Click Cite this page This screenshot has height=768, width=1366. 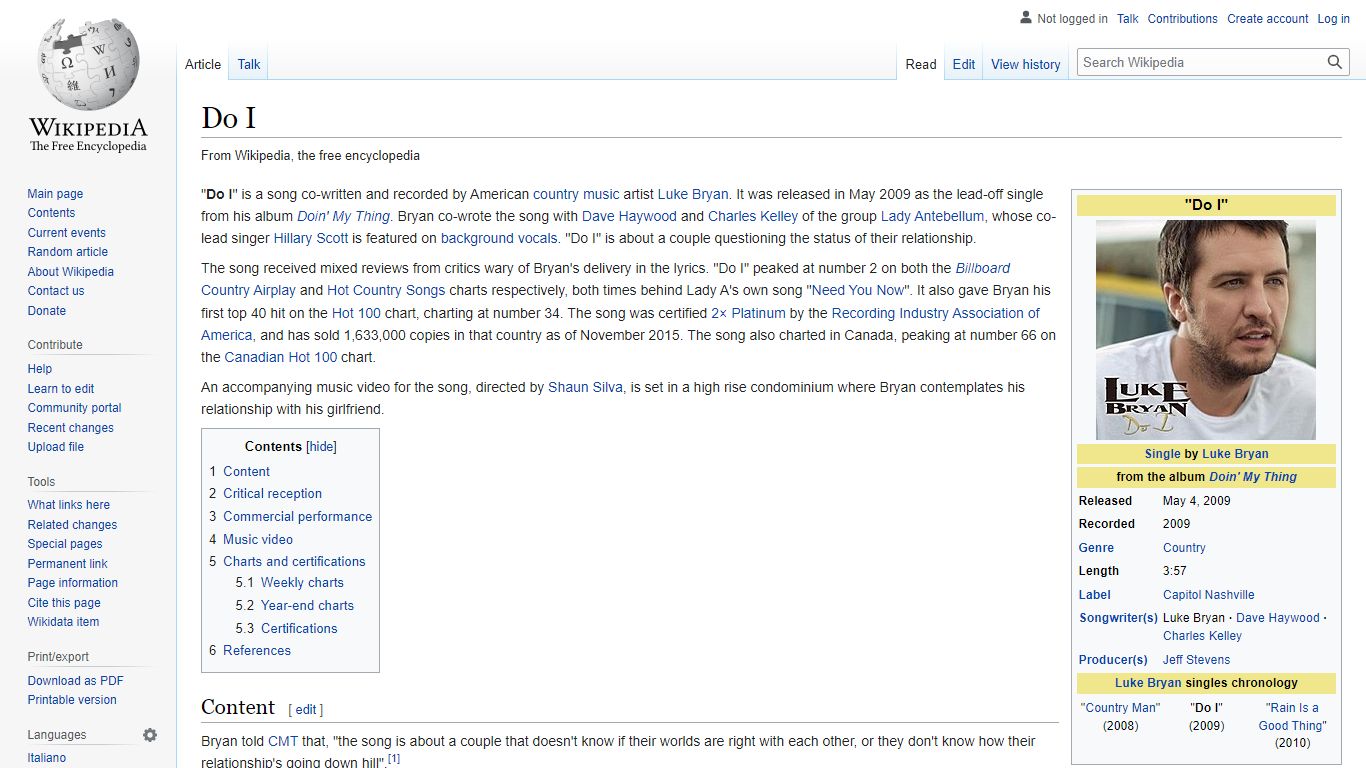point(64,603)
